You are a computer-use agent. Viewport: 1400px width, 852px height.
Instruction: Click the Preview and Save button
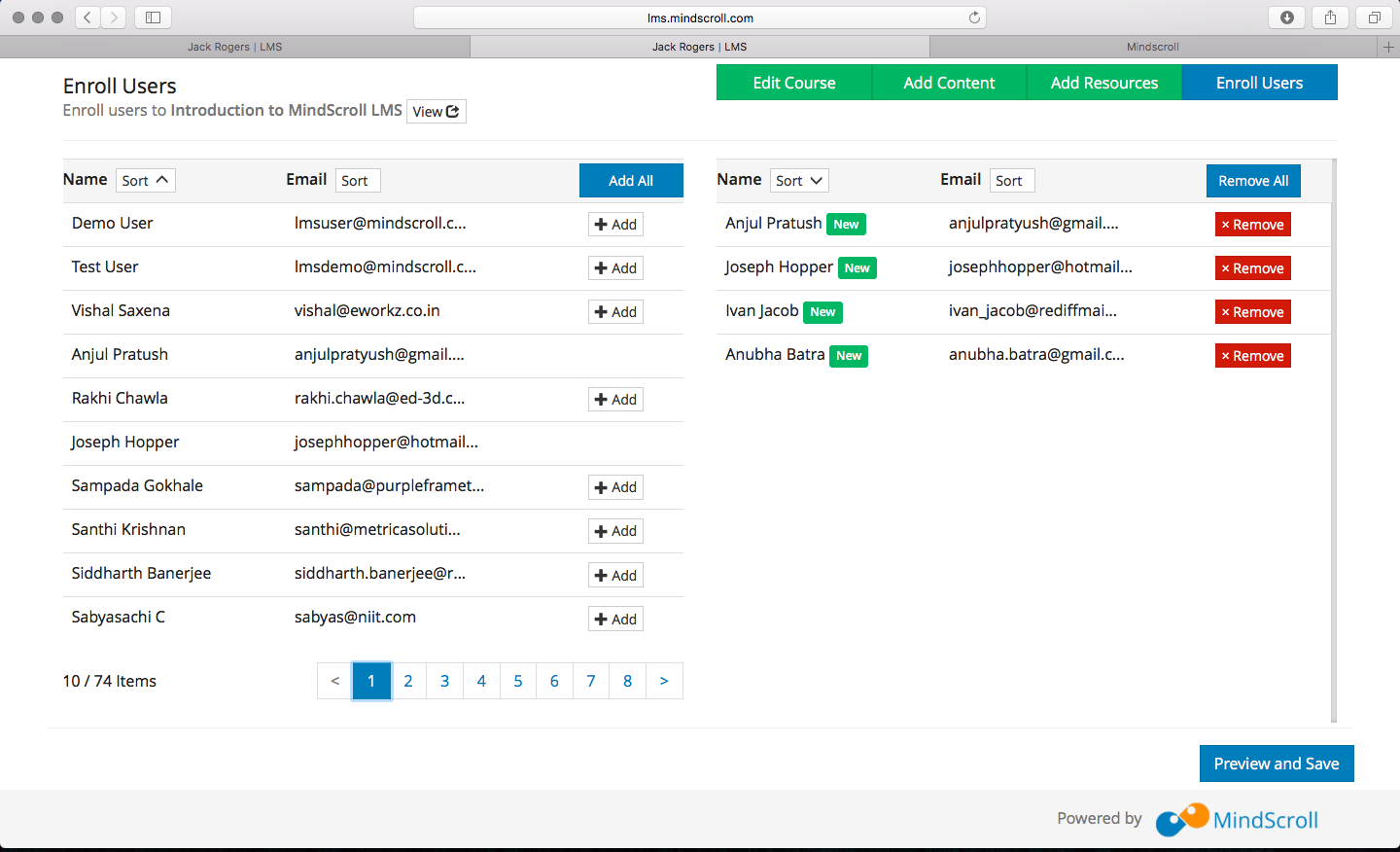coord(1277,763)
